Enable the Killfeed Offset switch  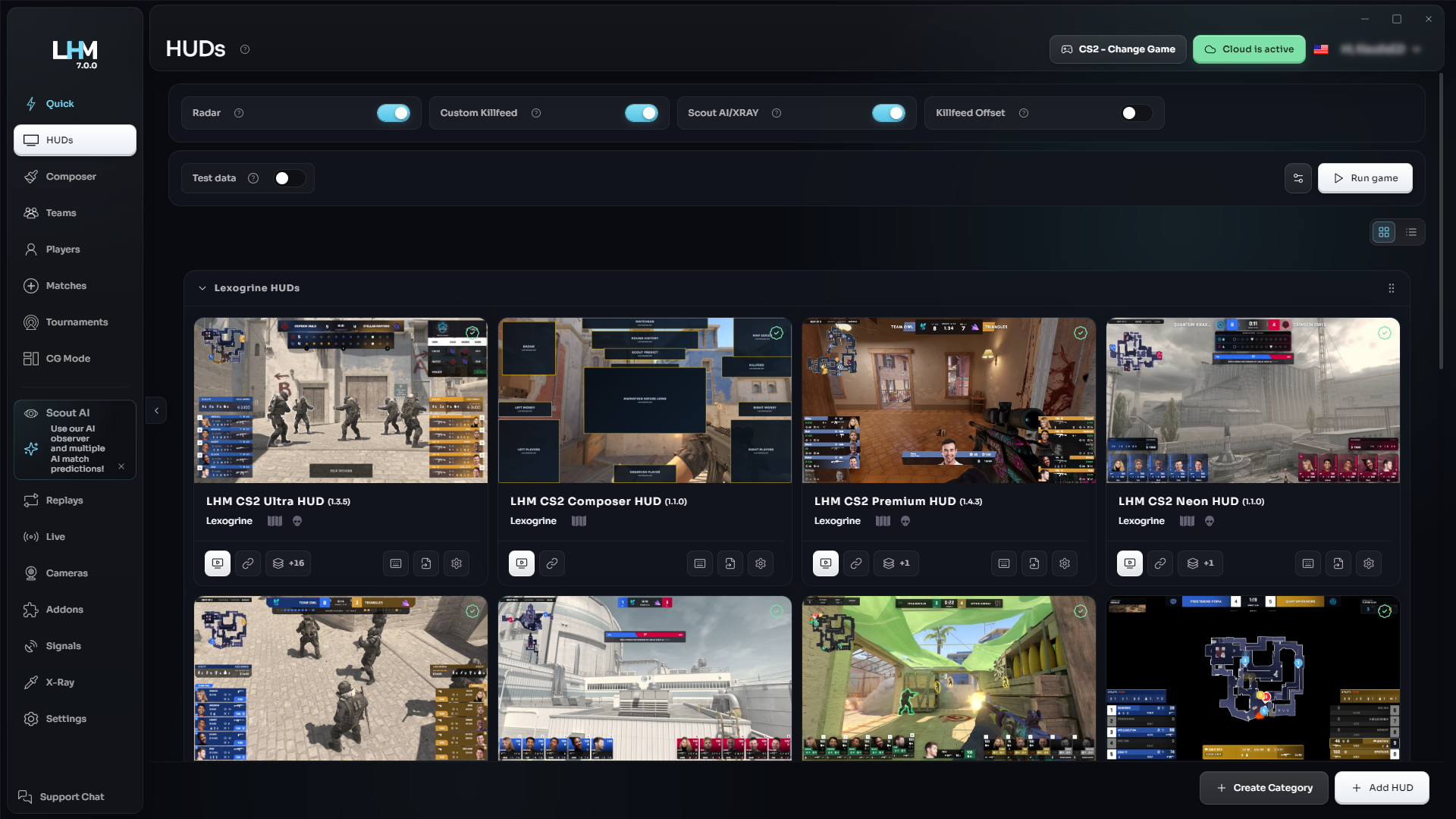pyautogui.click(x=1136, y=113)
